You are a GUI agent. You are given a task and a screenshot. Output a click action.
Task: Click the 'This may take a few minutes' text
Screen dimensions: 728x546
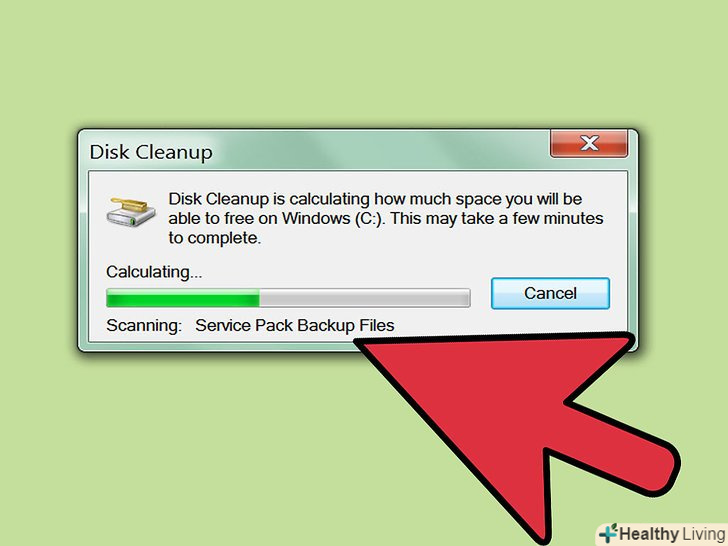pyautogui.click(x=497, y=218)
